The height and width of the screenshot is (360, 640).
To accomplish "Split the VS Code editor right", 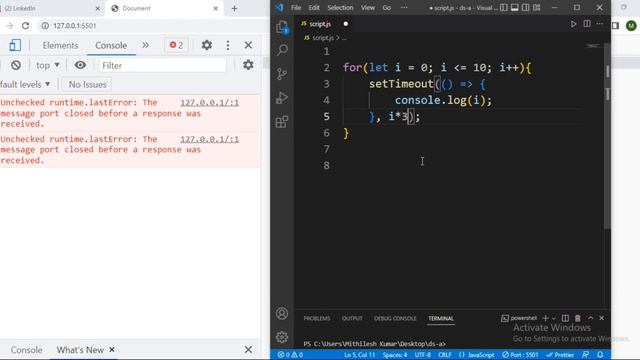I will point(587,24).
